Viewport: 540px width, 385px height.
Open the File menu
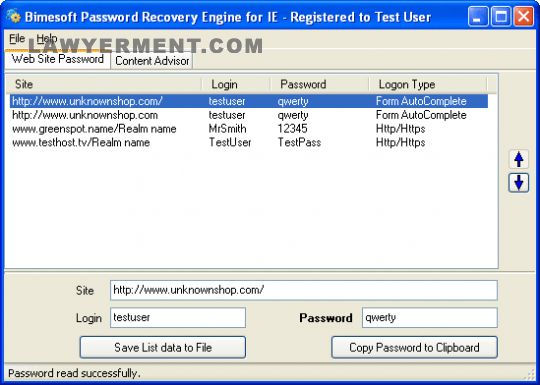[17, 39]
